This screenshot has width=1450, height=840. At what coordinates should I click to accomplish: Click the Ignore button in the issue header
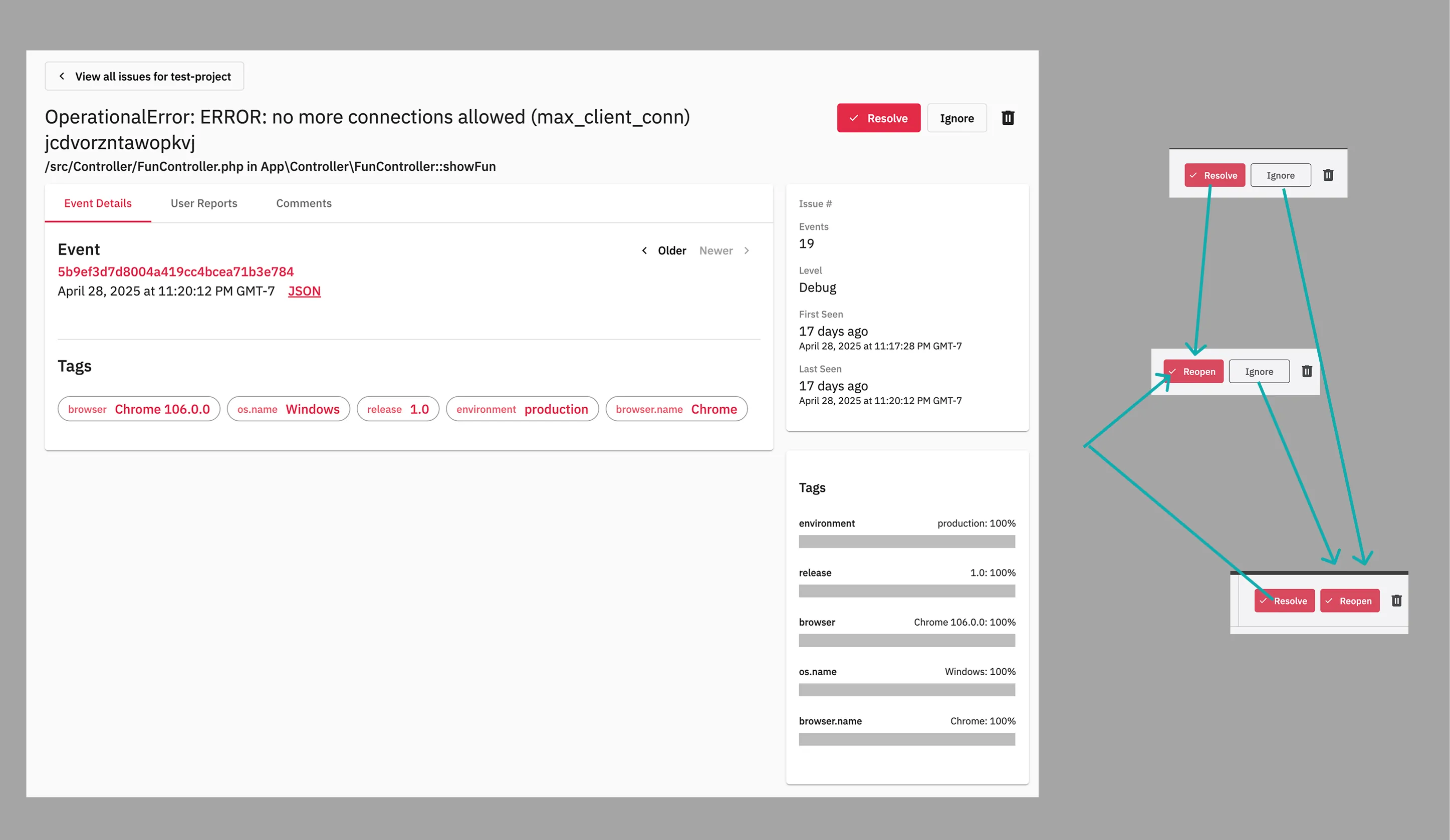[x=956, y=118]
